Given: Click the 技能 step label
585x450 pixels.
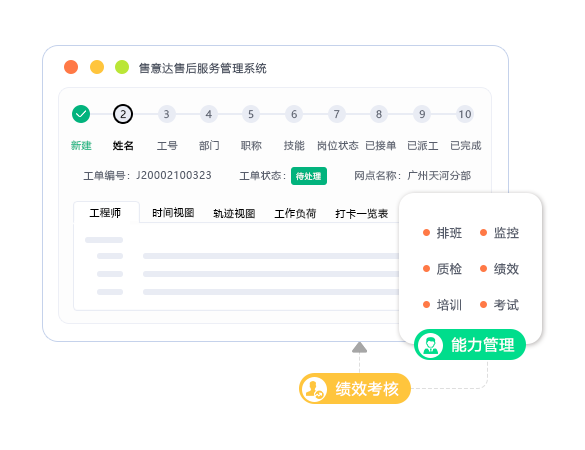Looking at the screenshot, I should [294, 145].
